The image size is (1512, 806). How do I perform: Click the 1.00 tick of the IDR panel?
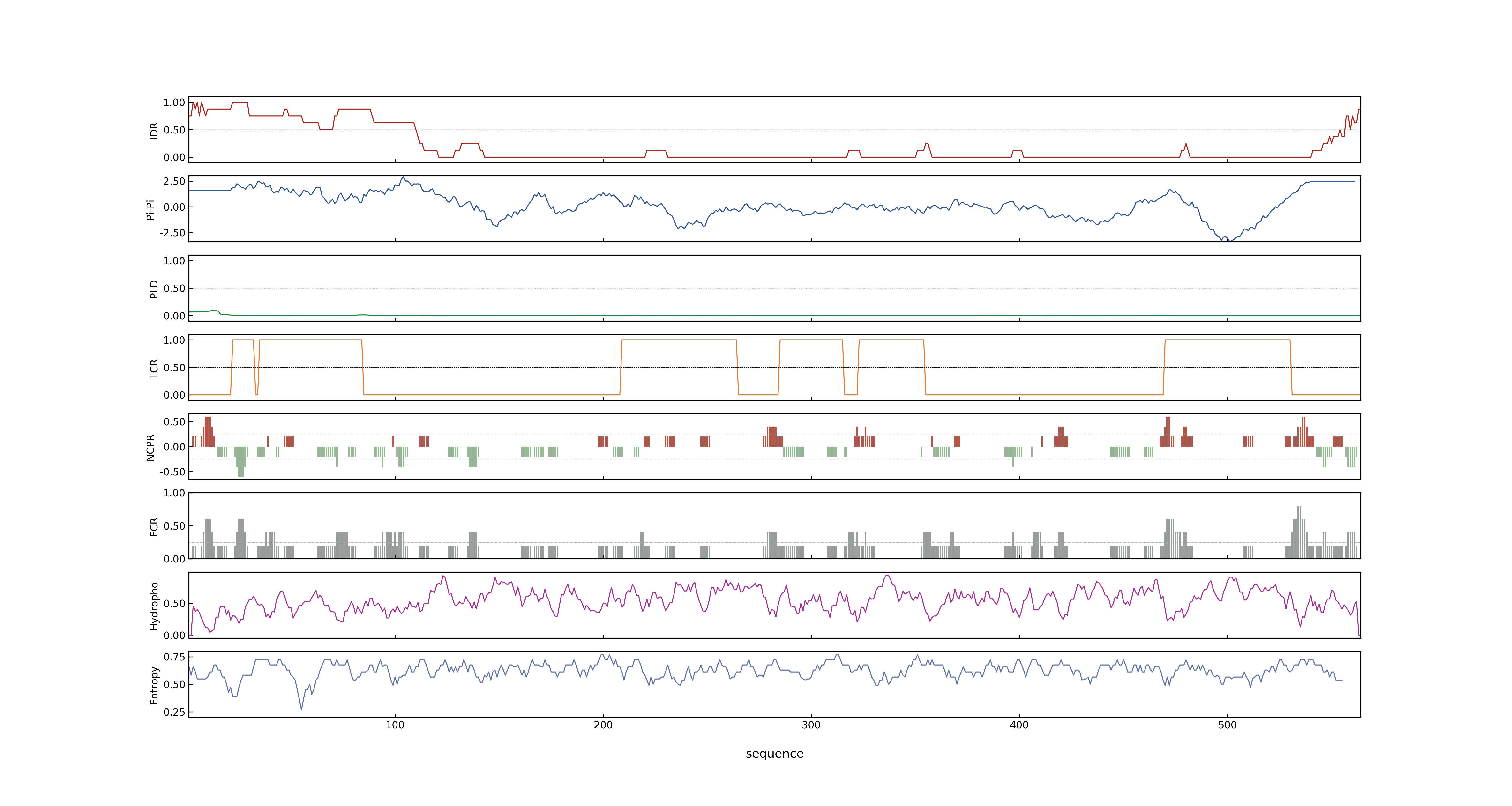pyautogui.click(x=174, y=103)
